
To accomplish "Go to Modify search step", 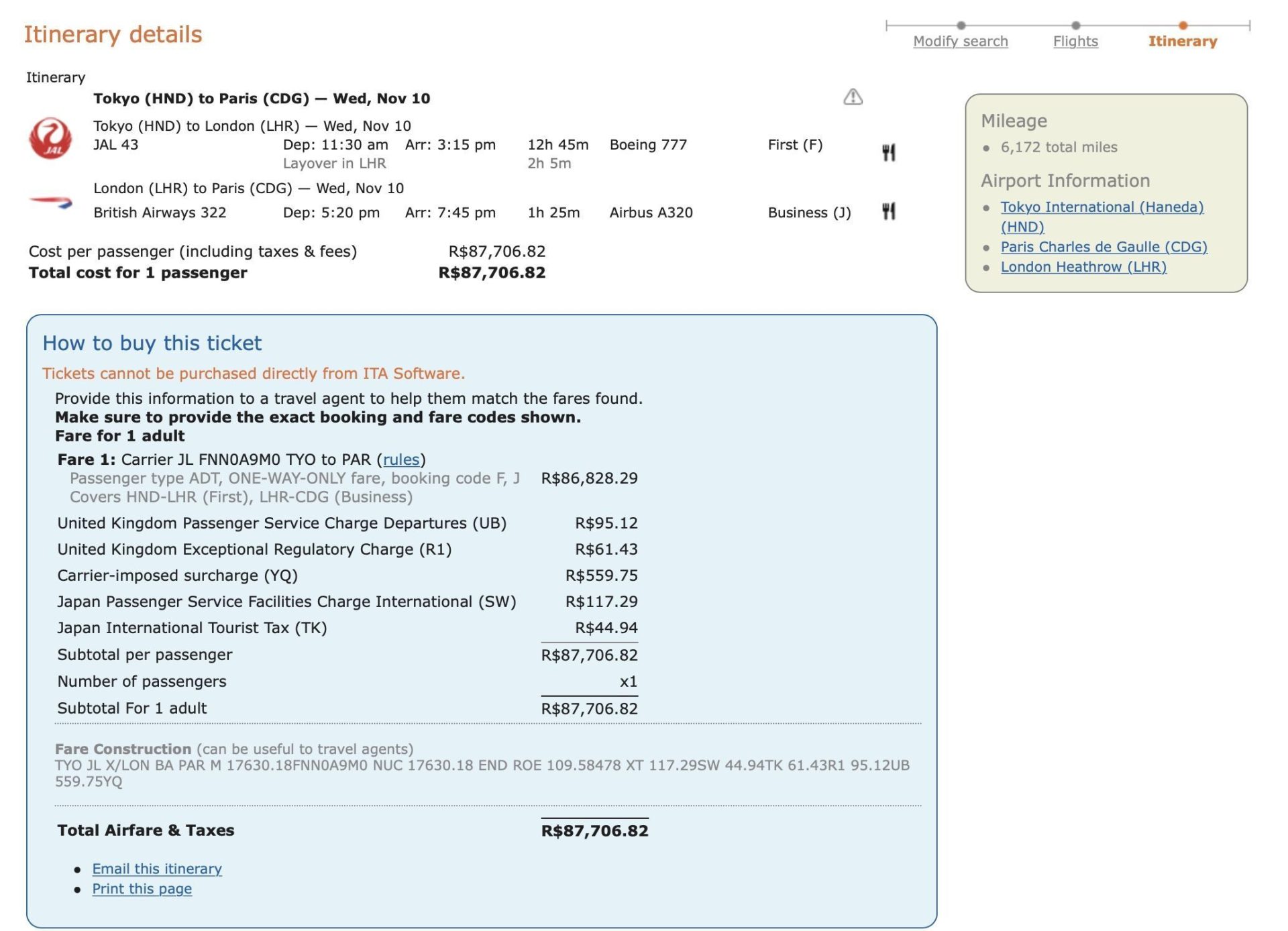I will pyautogui.click(x=960, y=42).
